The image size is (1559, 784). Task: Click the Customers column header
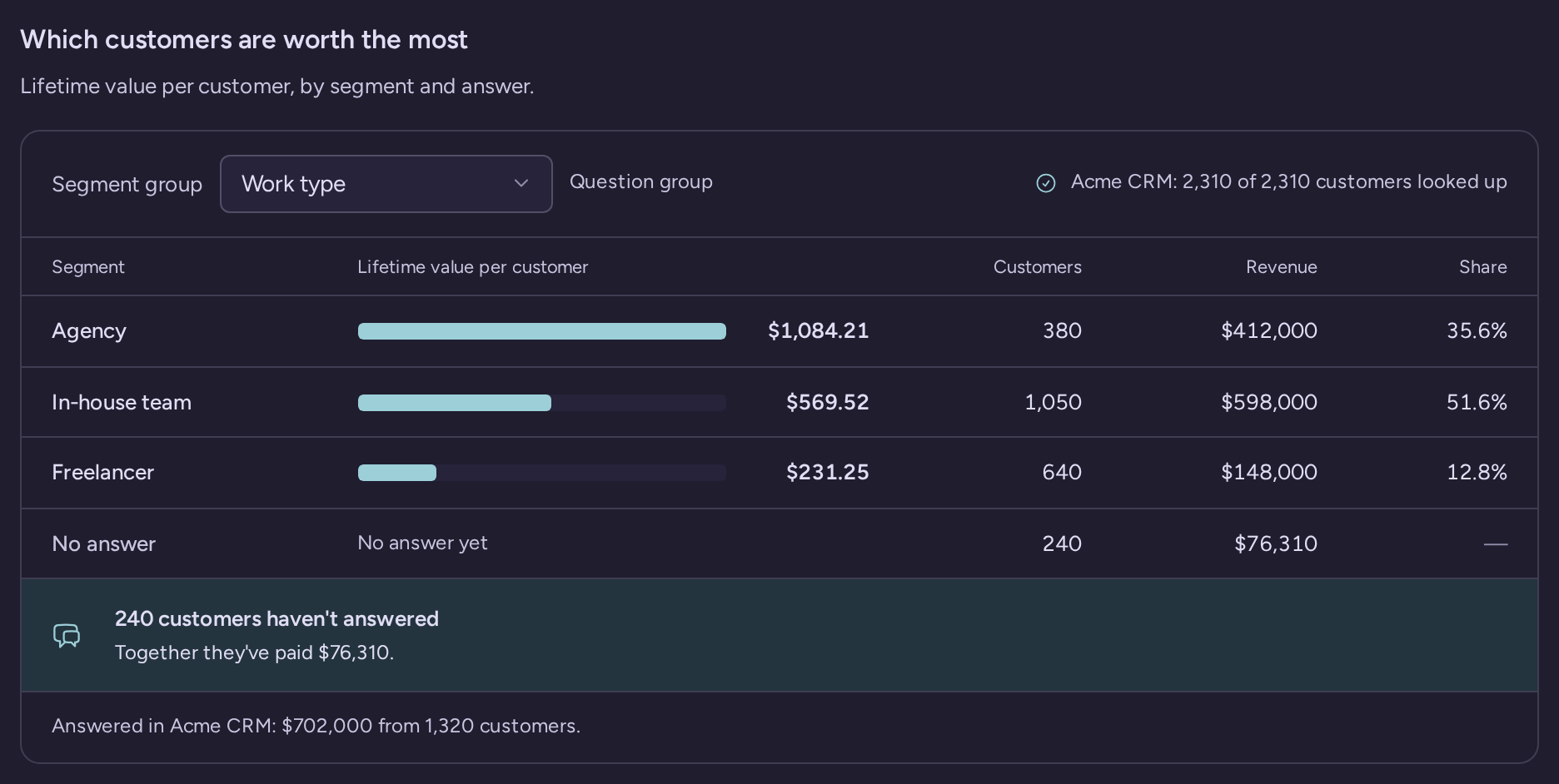pyautogui.click(x=1038, y=267)
